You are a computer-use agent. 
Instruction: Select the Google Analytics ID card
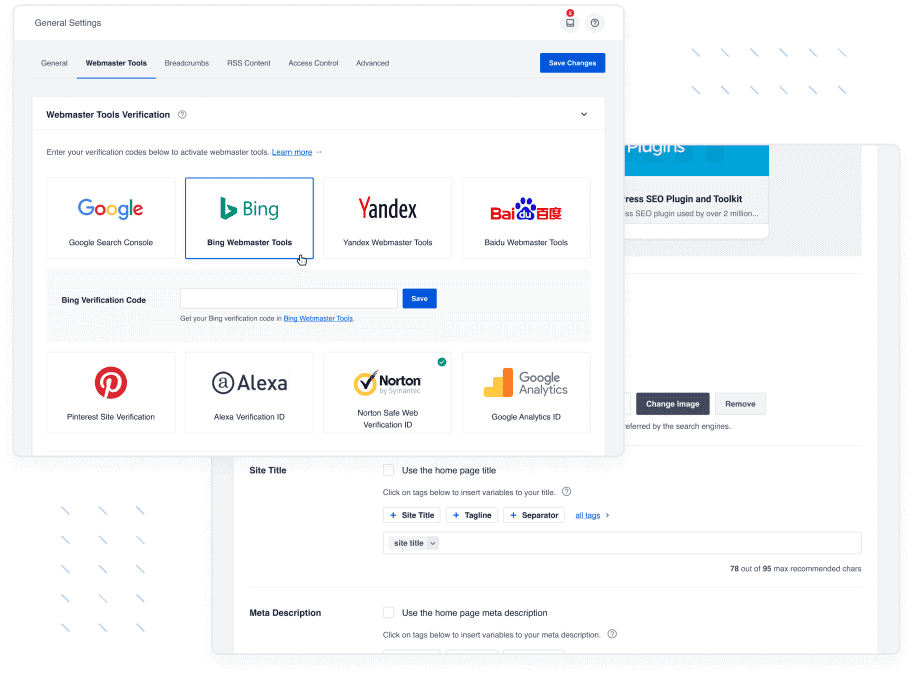[x=526, y=392]
